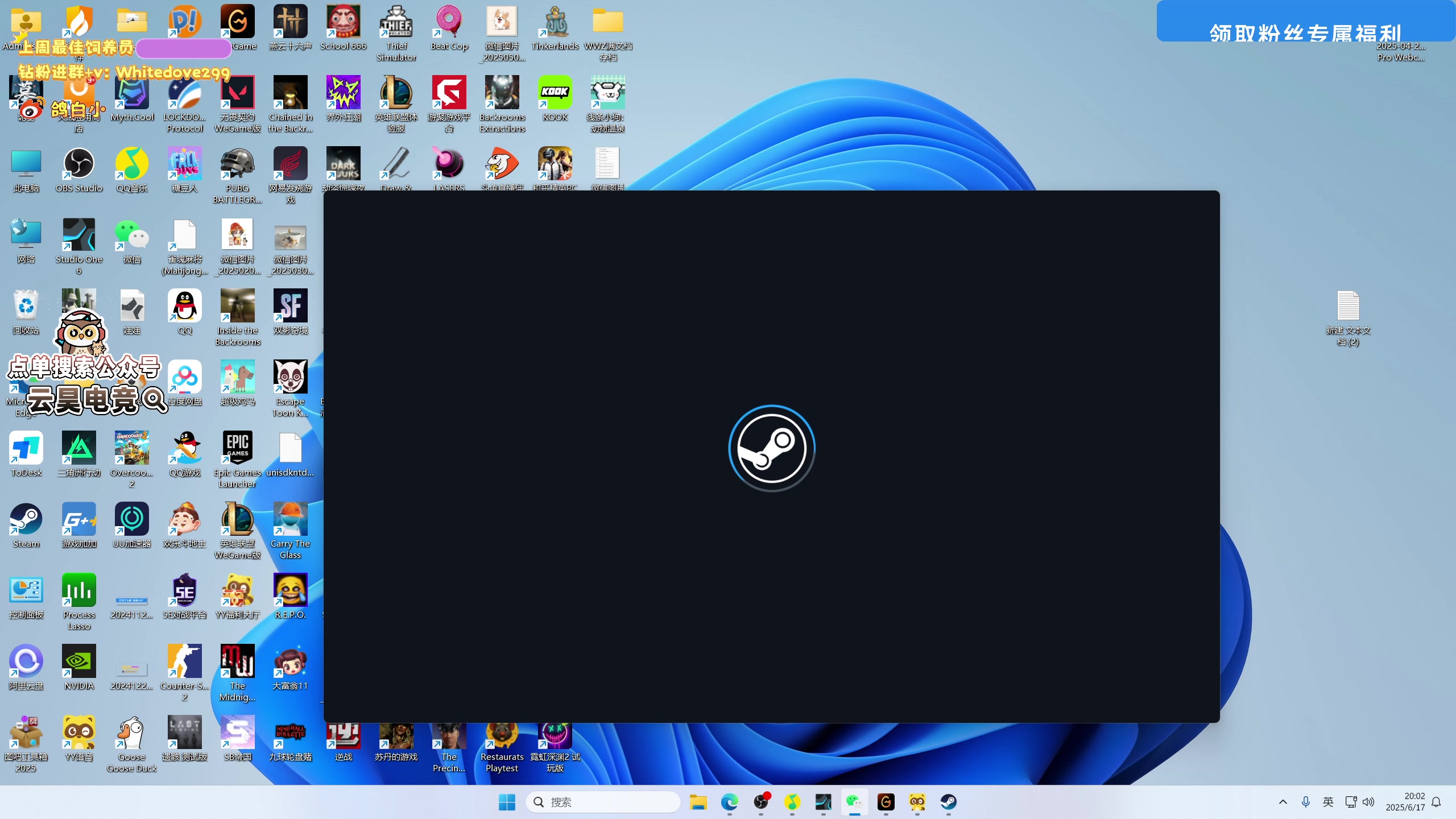Show hidden system tray icons
Viewport: 1456px width, 819px height.
(x=1283, y=802)
